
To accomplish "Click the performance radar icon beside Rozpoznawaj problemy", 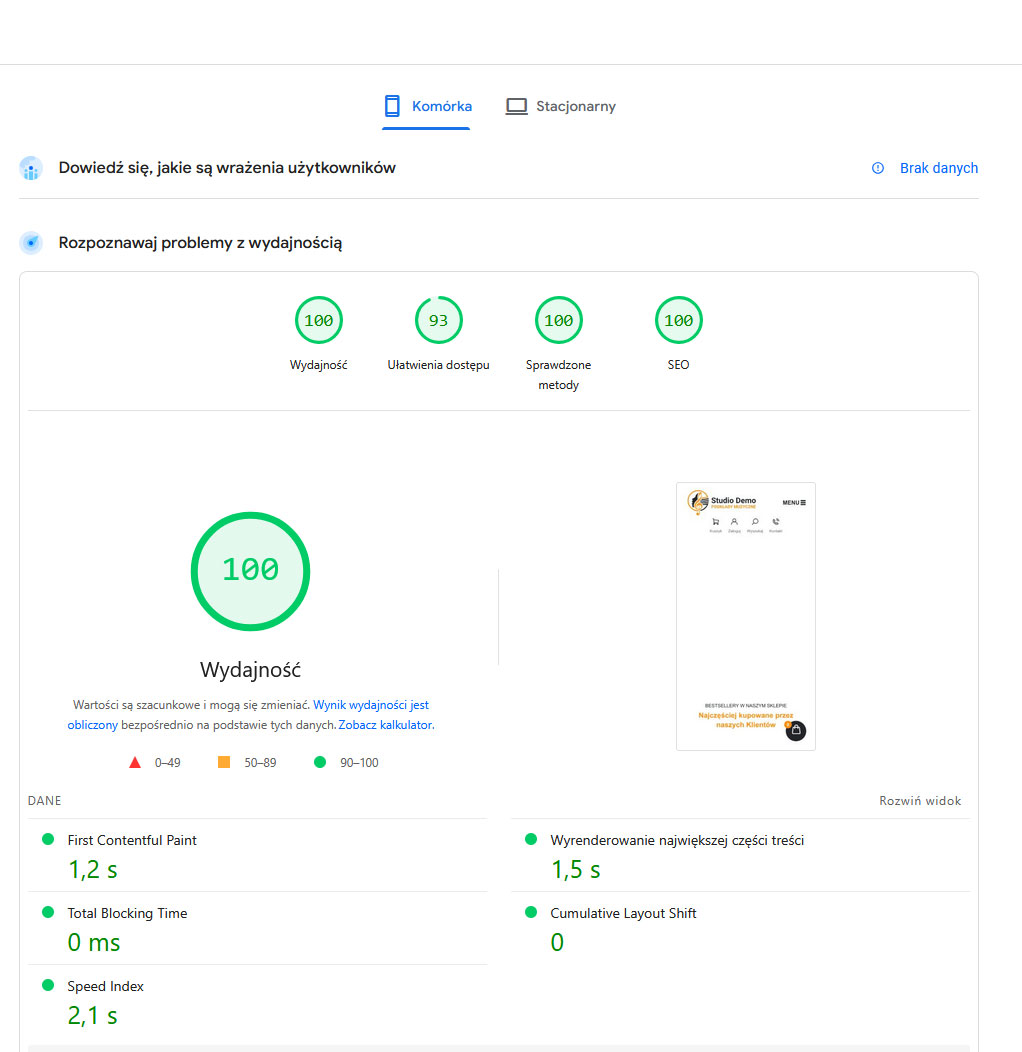I will (31, 242).
